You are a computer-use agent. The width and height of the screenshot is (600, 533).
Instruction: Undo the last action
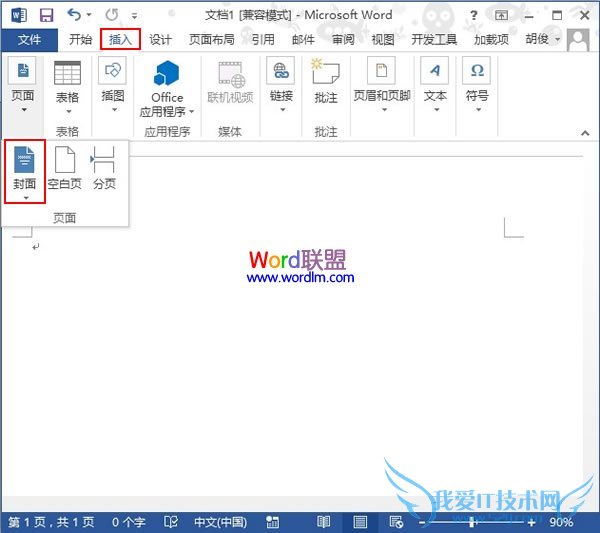74,15
